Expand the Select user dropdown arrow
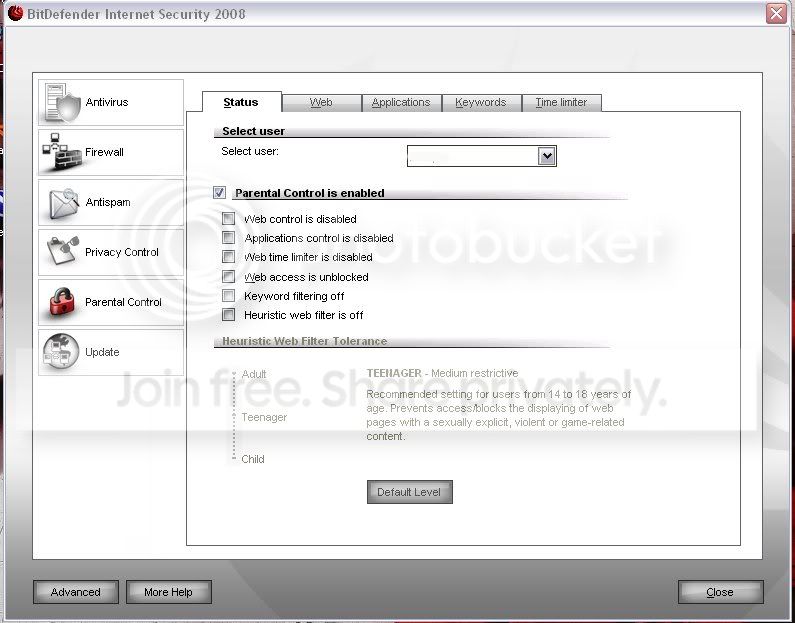This screenshot has height=623, width=795. click(547, 156)
